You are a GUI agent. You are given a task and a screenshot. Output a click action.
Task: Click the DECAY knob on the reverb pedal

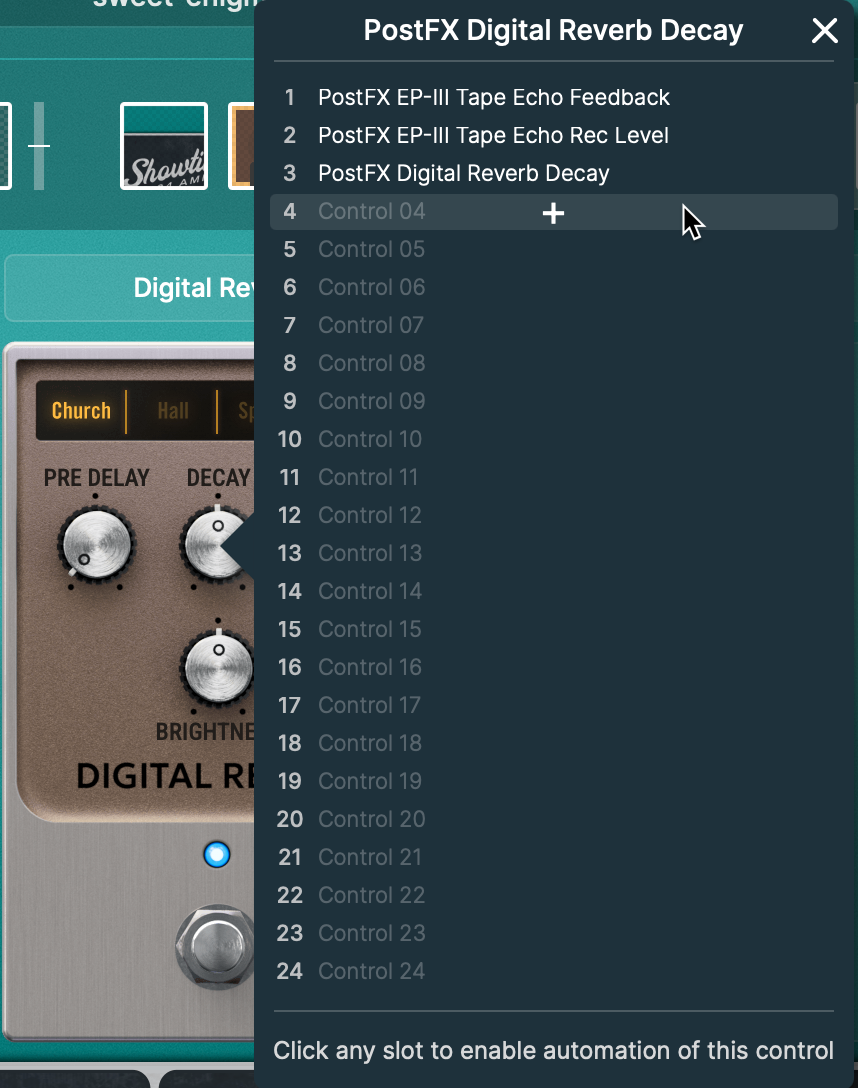pyautogui.click(x=215, y=545)
